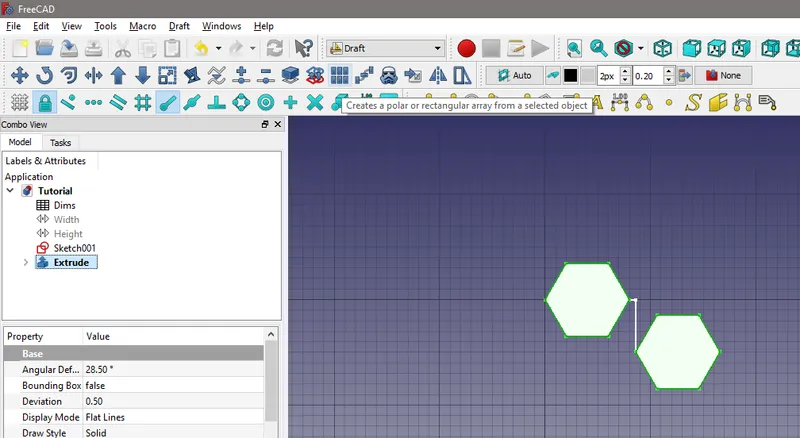Click the Draft Array tool icon
This screenshot has height=438, width=800.
tap(340, 75)
